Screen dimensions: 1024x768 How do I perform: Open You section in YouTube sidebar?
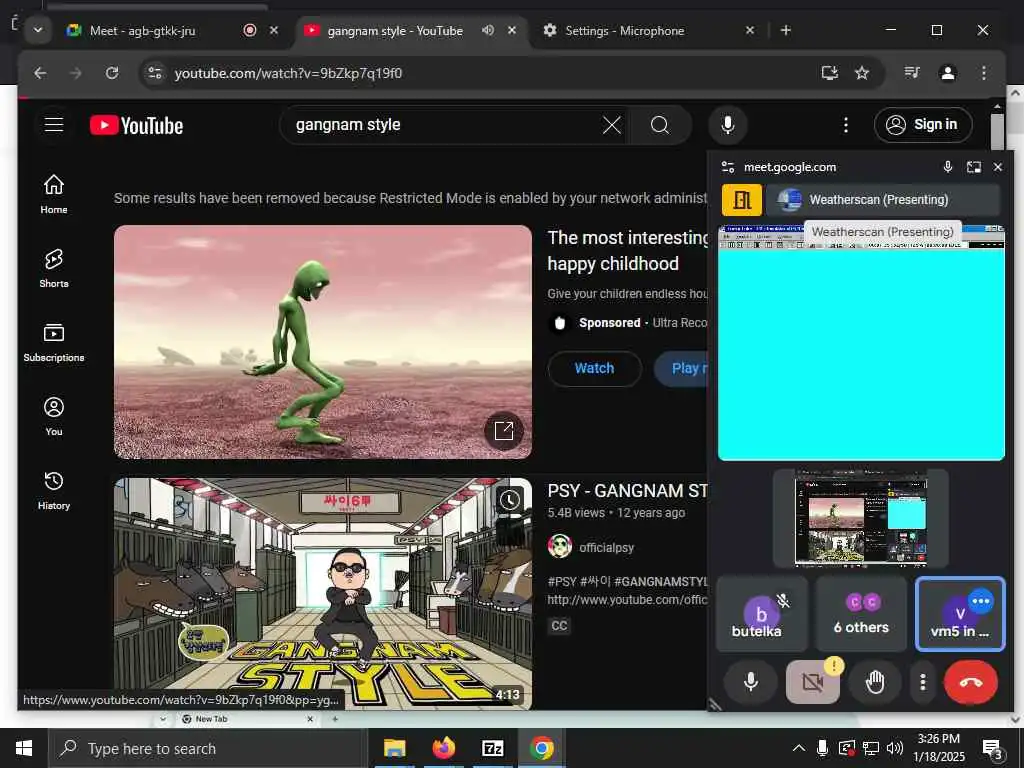(x=54, y=416)
